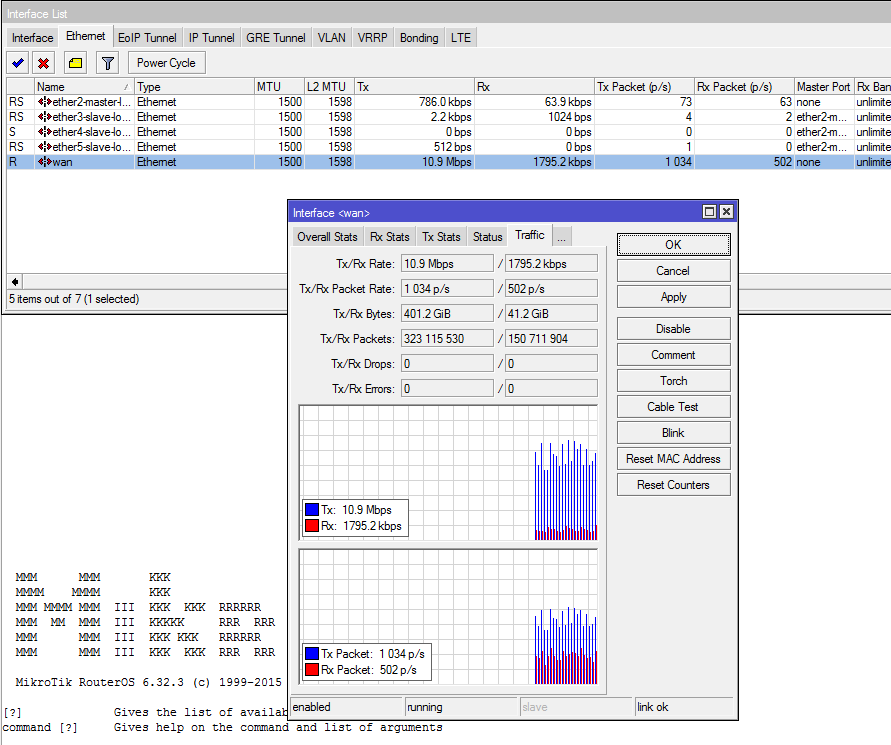Screen dimensions: 891x745
Task: Click the left scroll arrow of the list
Action: pyautogui.click(x=15, y=281)
